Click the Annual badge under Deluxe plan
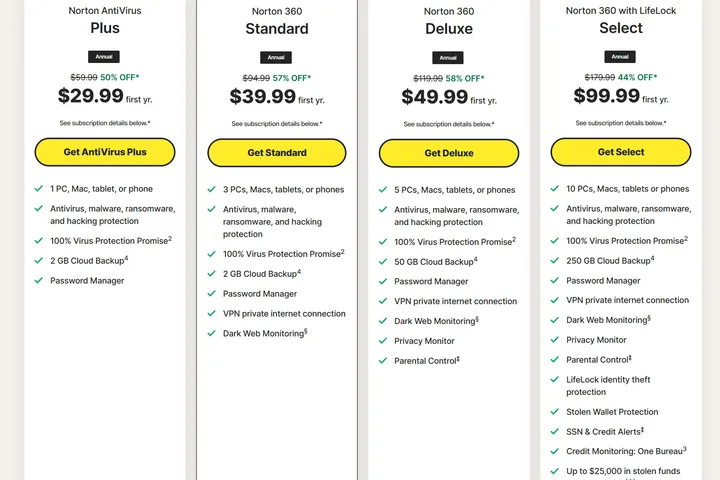The image size is (720, 480). point(448,58)
